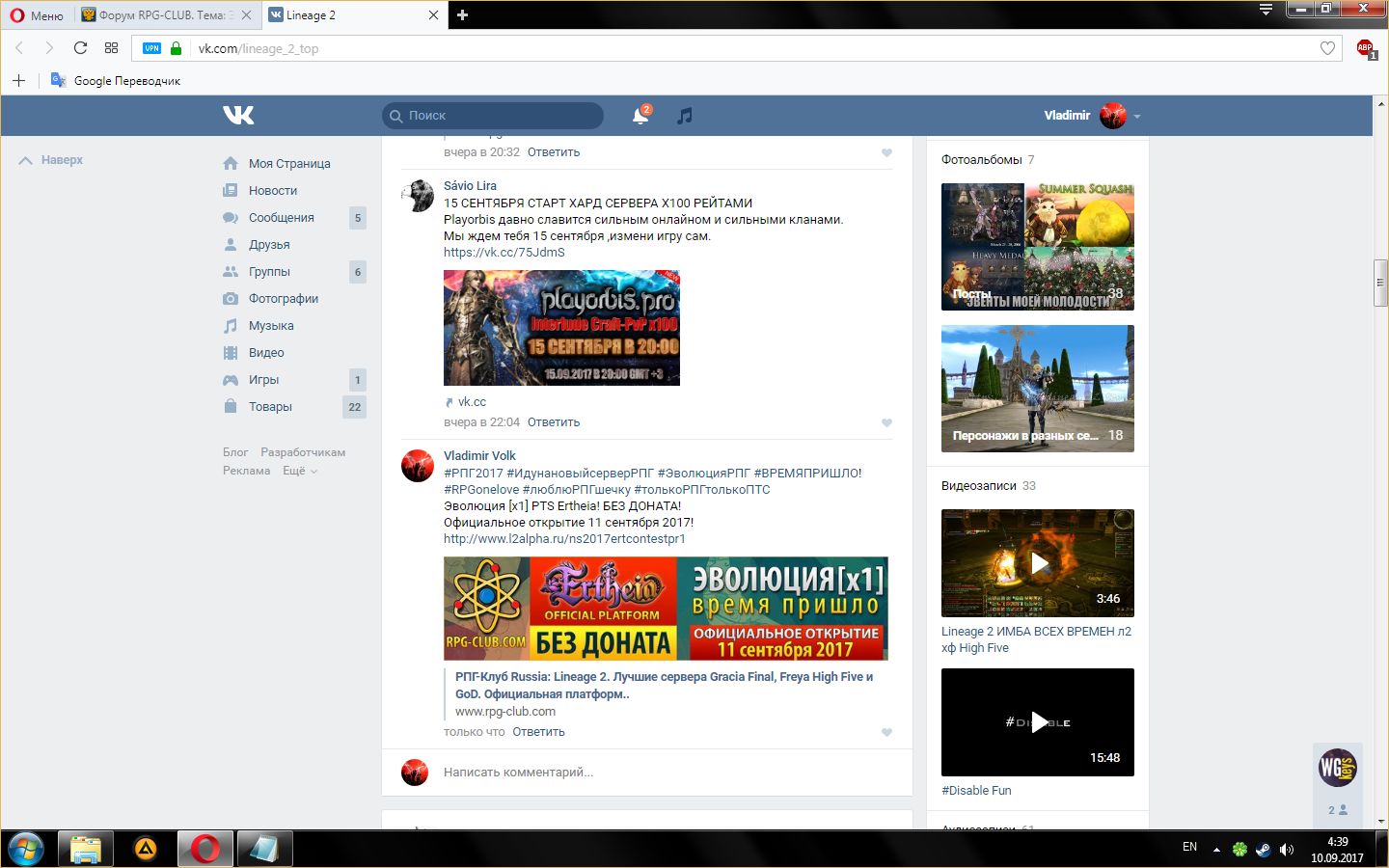
Task: Open Новости in sidebar
Action: coord(272,191)
